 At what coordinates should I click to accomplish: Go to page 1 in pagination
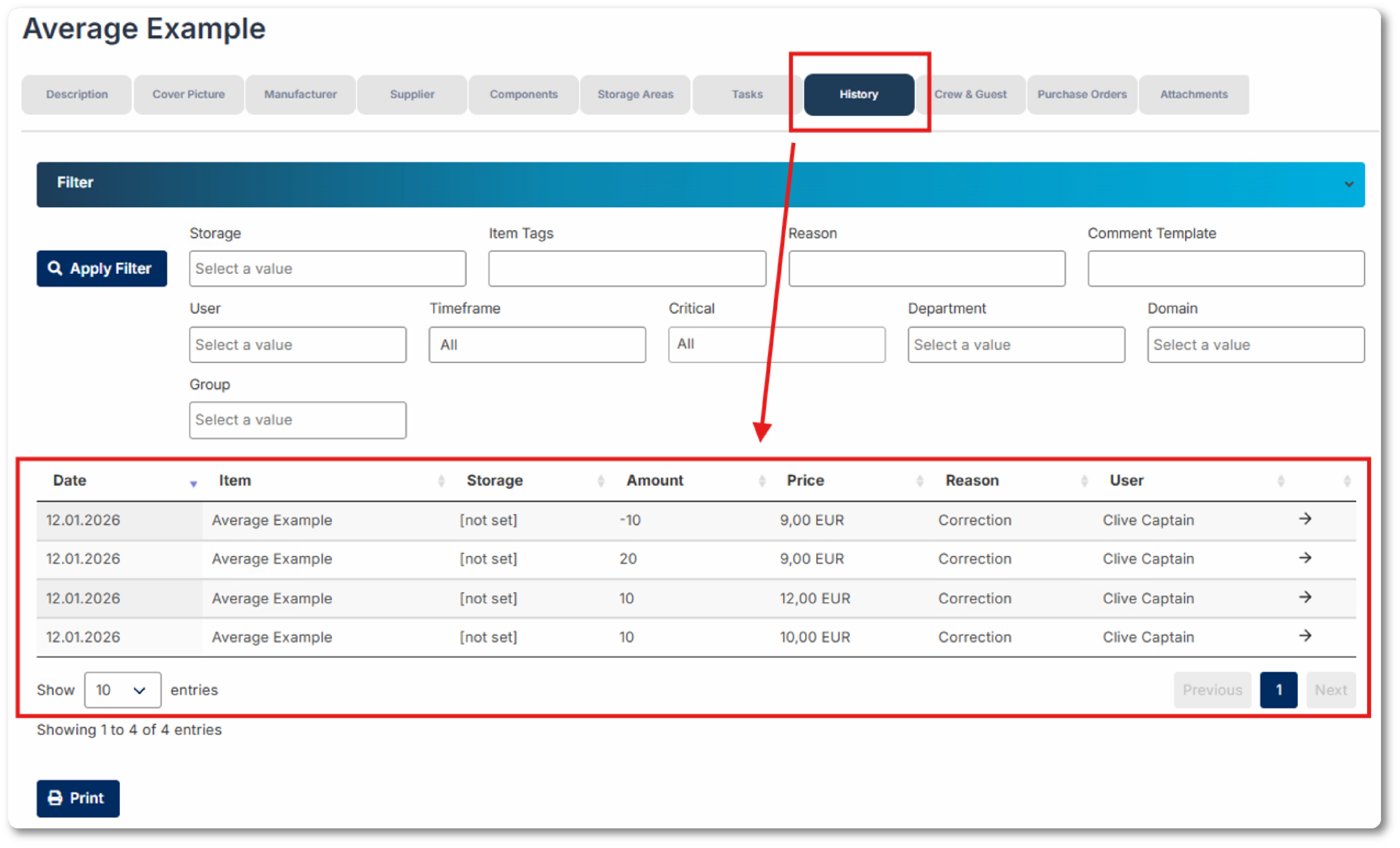(1278, 690)
